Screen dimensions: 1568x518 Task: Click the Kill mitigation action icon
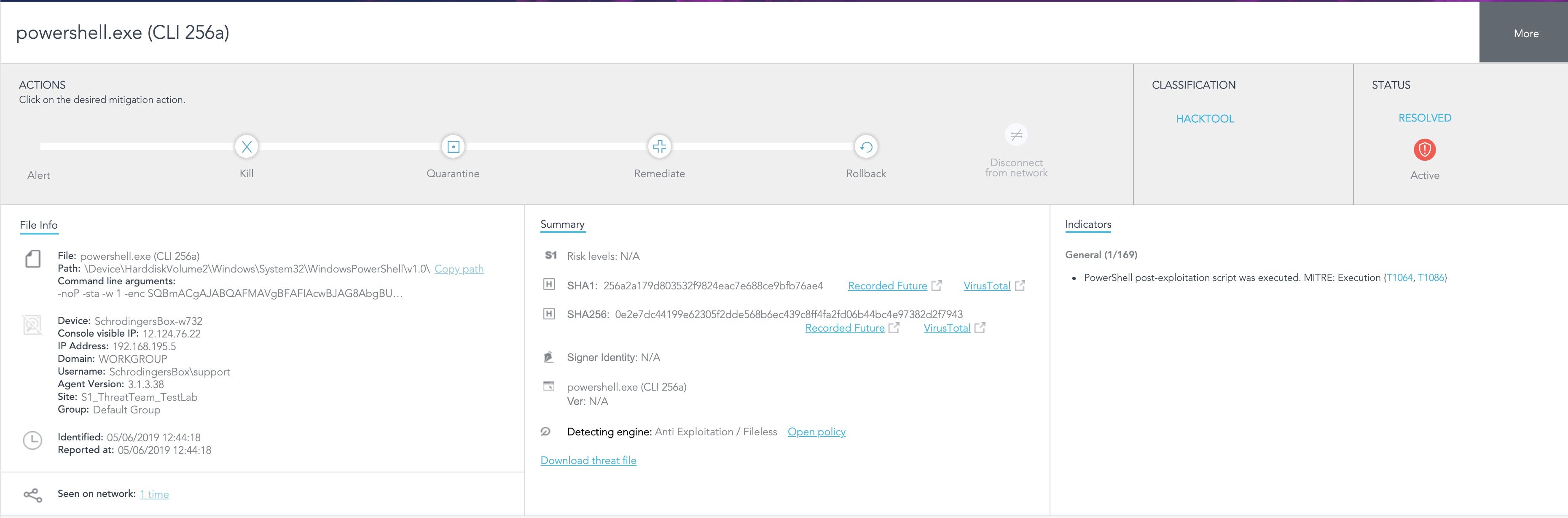tap(246, 147)
